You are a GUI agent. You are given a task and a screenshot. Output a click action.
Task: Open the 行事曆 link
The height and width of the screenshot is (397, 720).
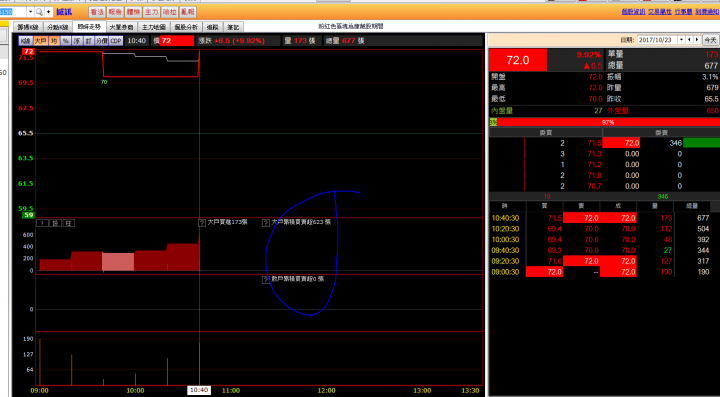coord(683,11)
